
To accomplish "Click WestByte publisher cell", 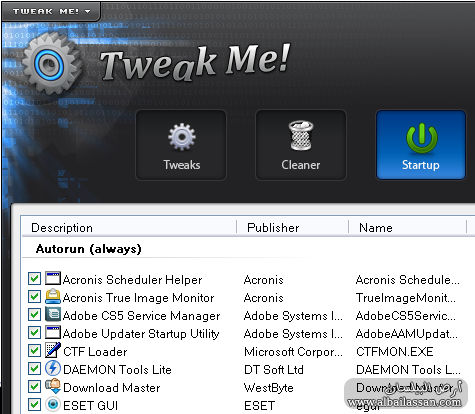I will tap(269, 388).
